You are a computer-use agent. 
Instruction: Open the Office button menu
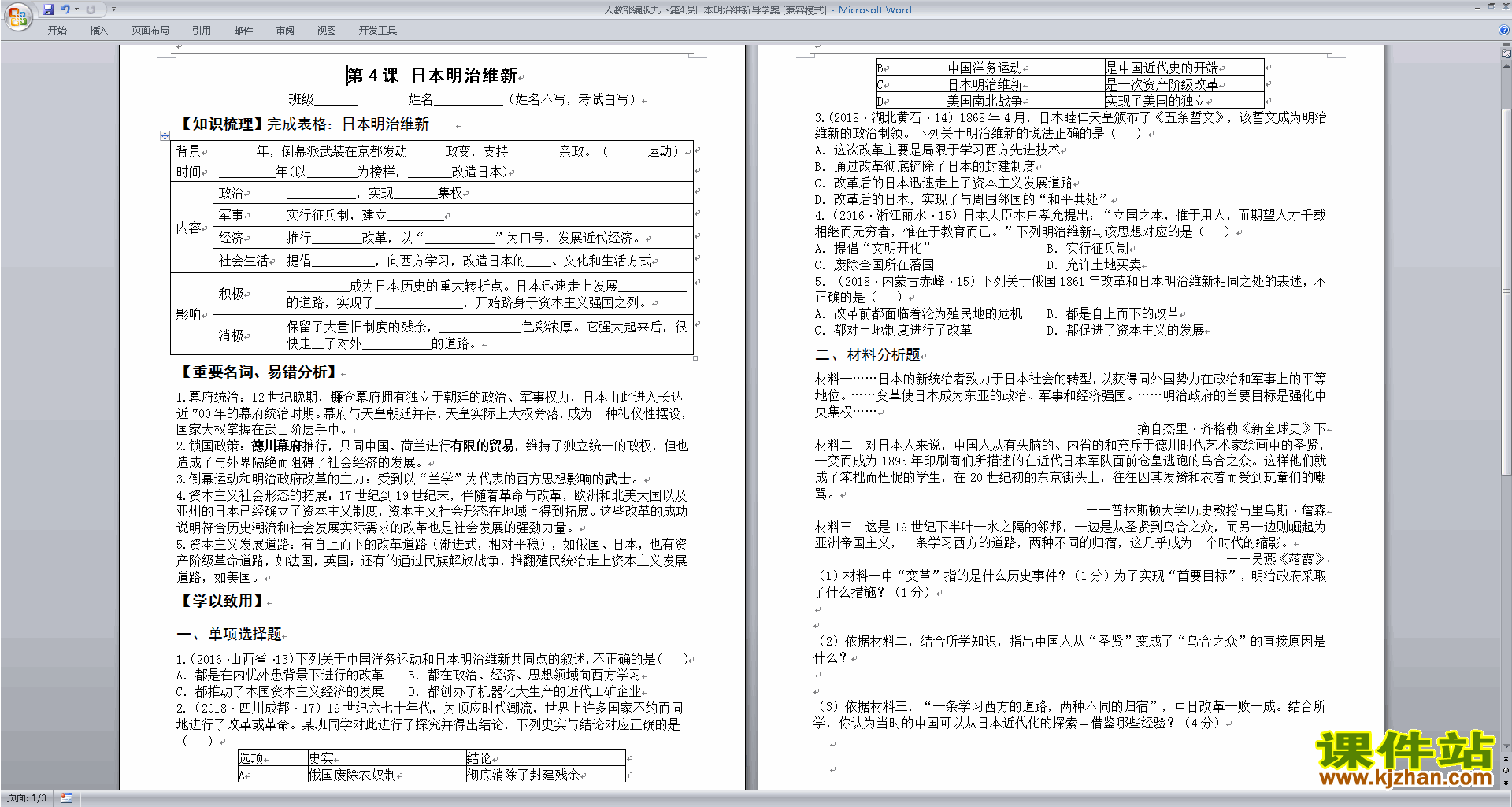17,17
